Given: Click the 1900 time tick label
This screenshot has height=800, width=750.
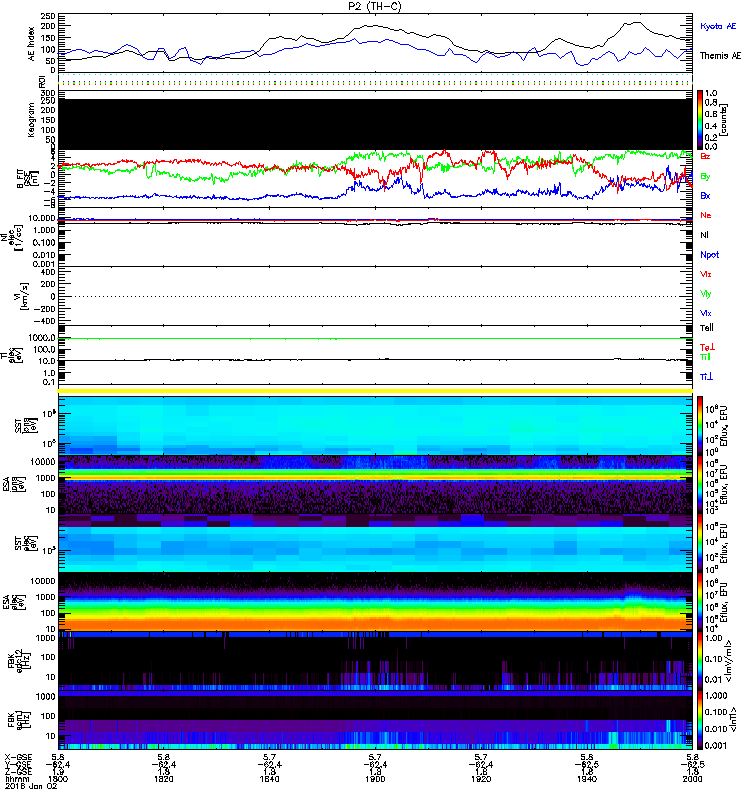Looking at the screenshot, I should tap(375, 779).
